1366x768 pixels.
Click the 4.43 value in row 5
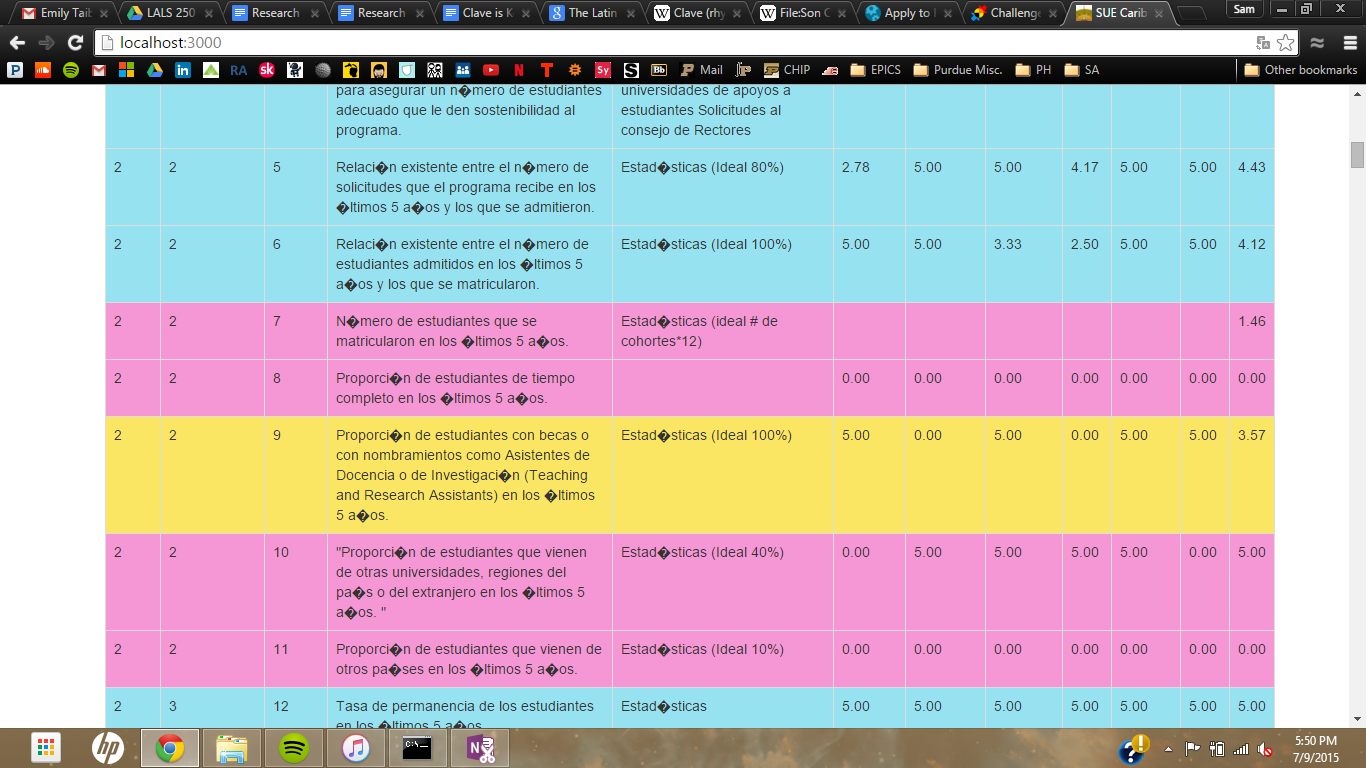[1251, 167]
